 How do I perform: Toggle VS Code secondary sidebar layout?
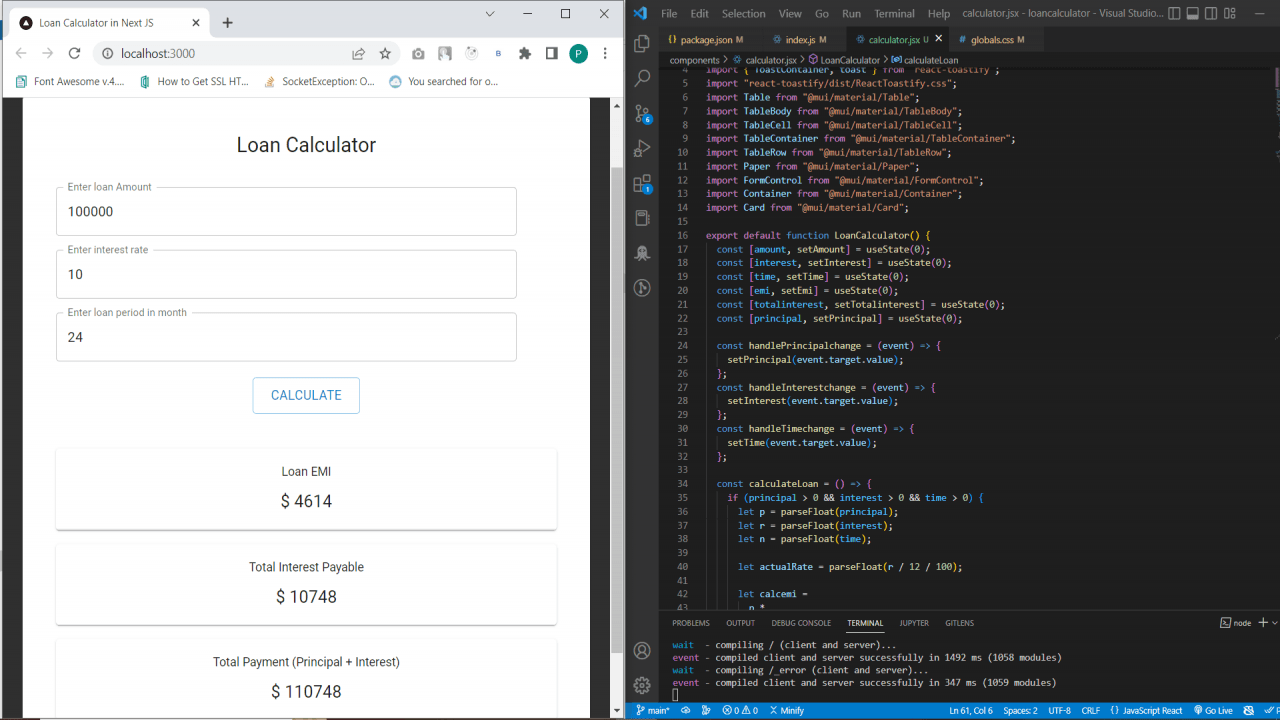1212,13
